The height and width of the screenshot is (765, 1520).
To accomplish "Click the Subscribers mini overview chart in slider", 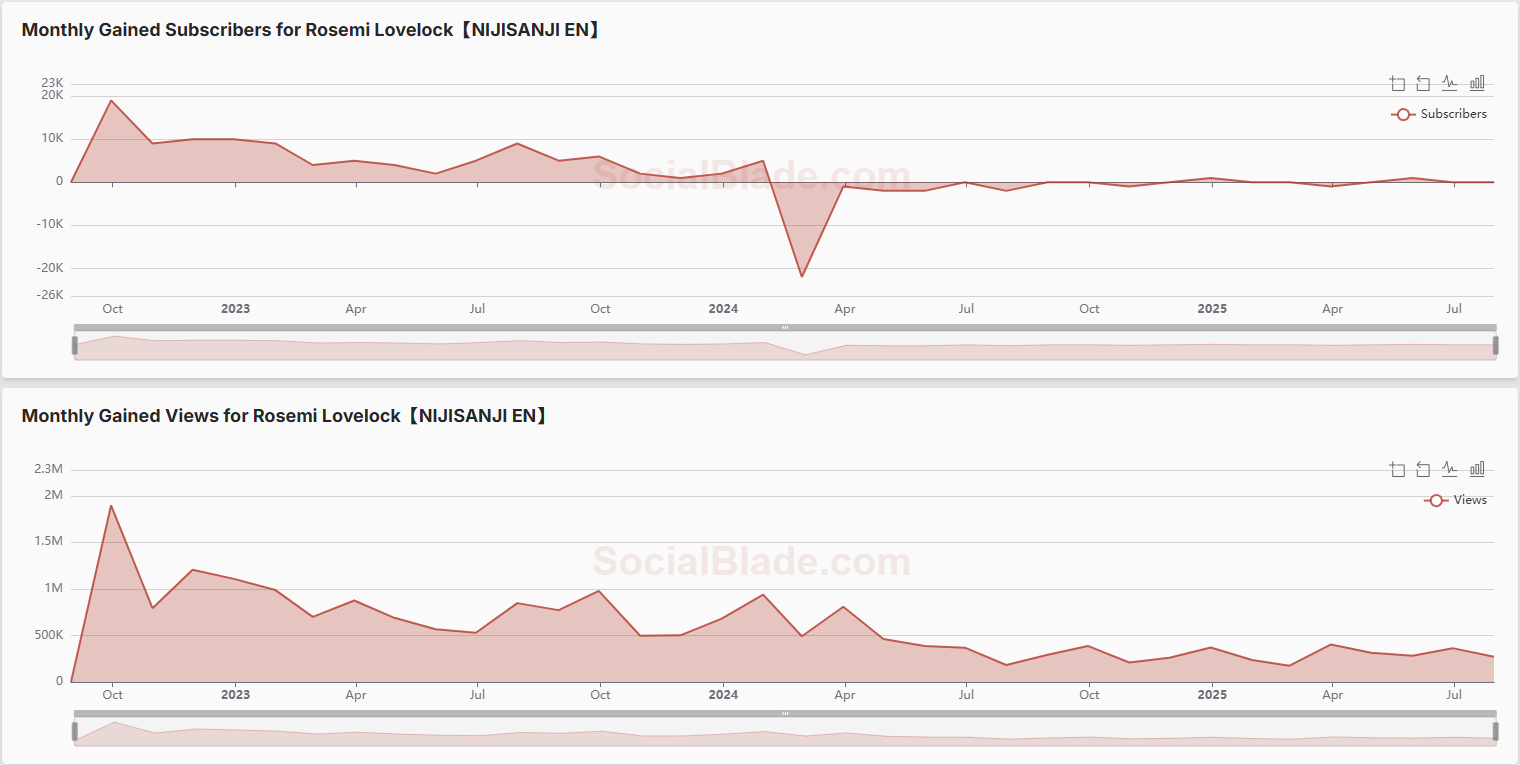I will (x=785, y=347).
